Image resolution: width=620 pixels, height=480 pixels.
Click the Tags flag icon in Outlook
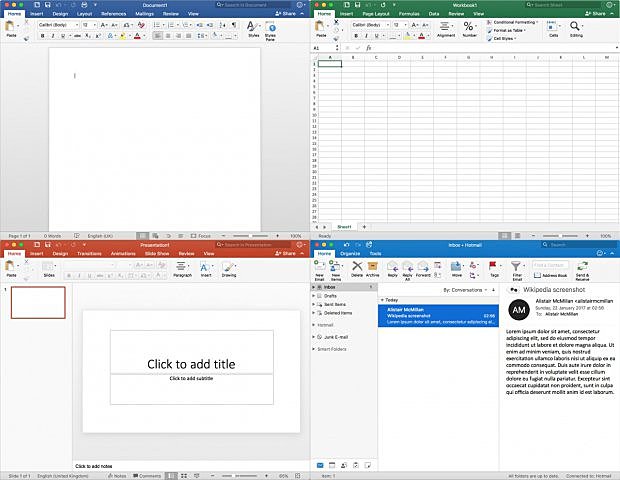click(492, 265)
